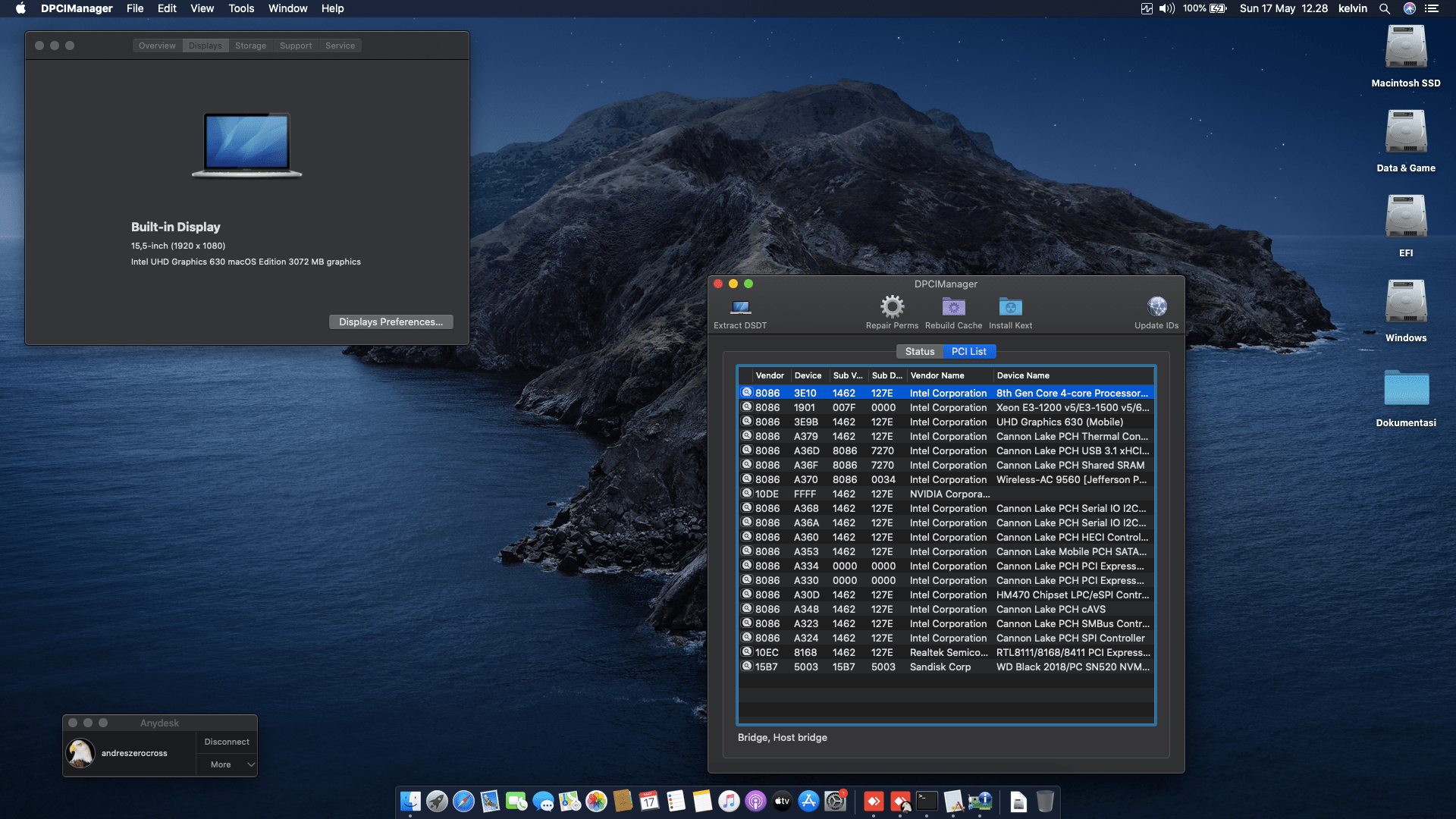Image resolution: width=1456 pixels, height=819 pixels.
Task: Click the Displays Preferences button
Action: [391, 322]
